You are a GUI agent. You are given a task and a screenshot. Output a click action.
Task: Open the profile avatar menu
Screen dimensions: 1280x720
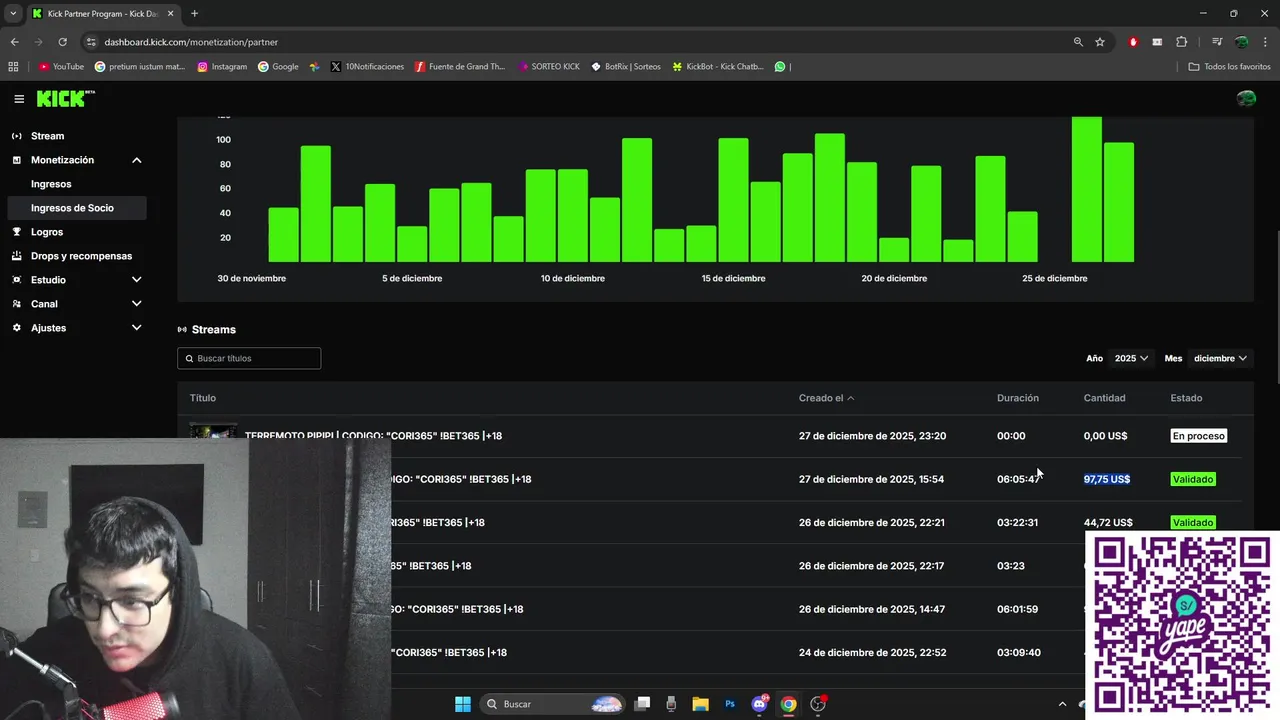point(1246,99)
